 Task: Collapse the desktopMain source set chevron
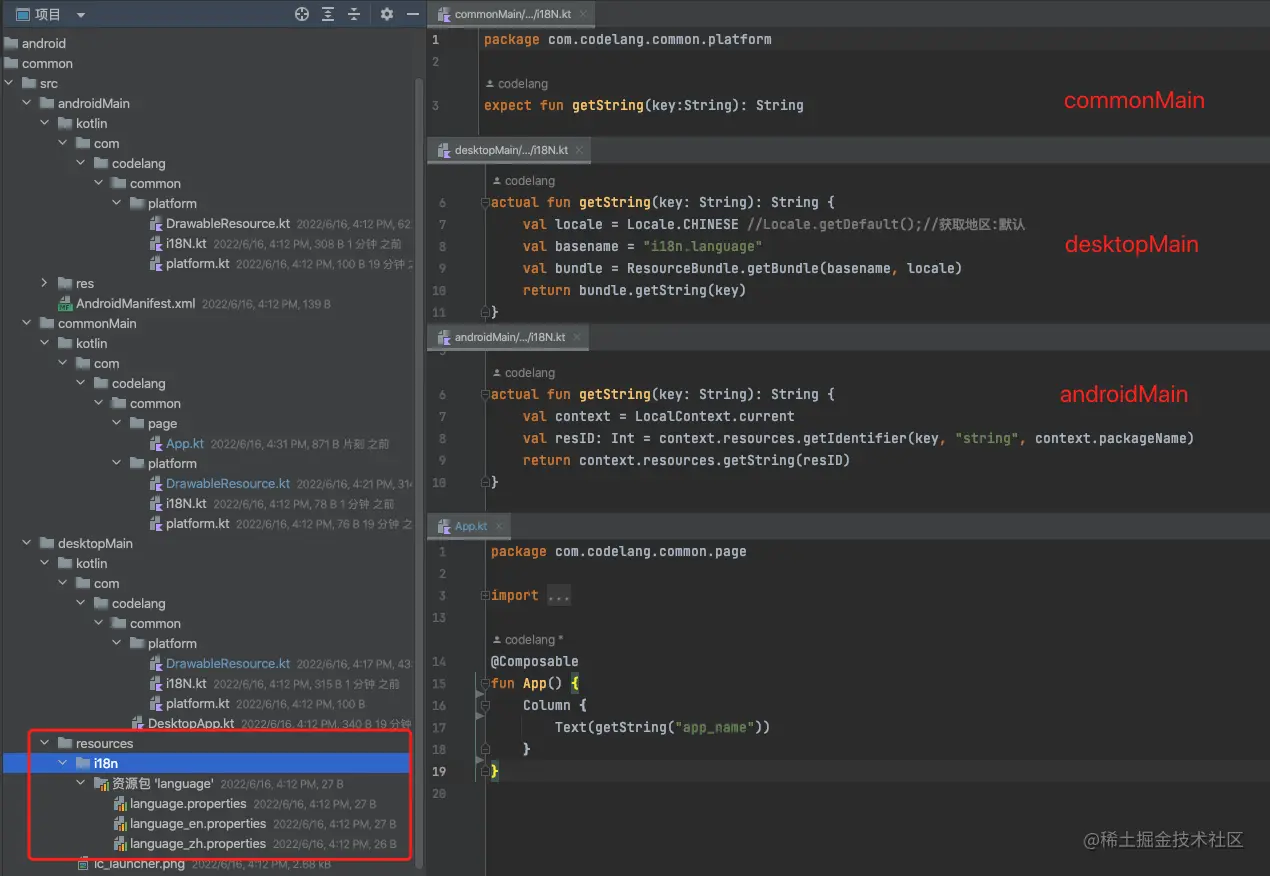coord(27,544)
